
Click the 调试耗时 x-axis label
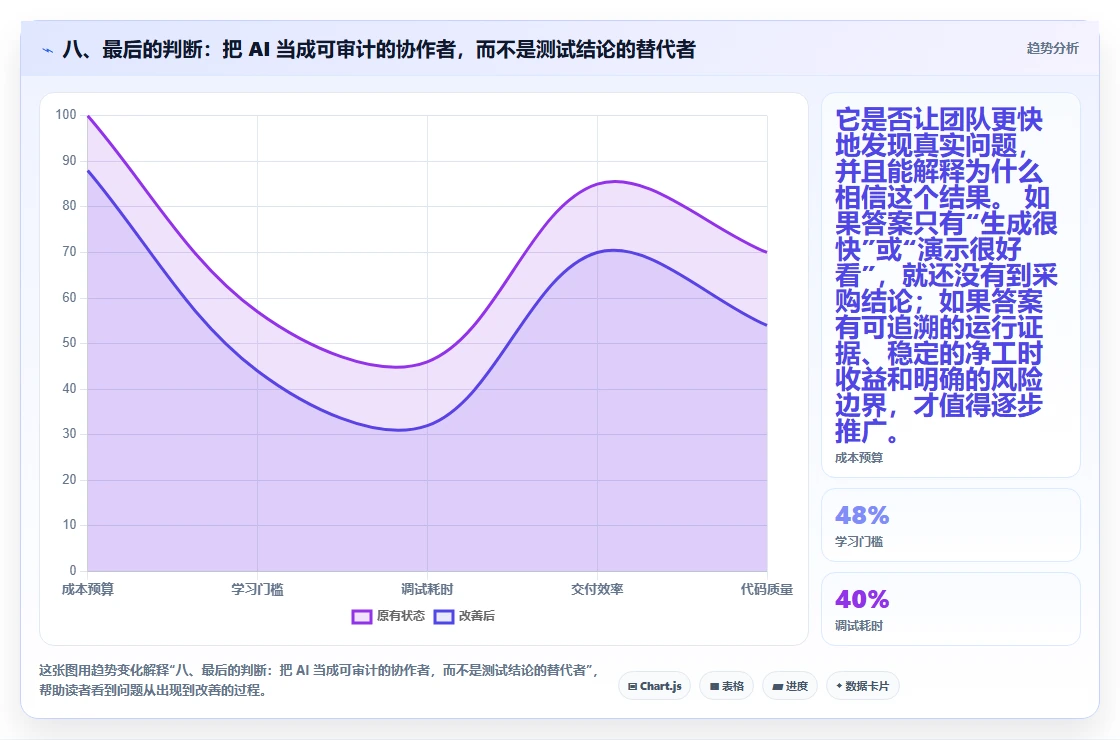coord(427,589)
